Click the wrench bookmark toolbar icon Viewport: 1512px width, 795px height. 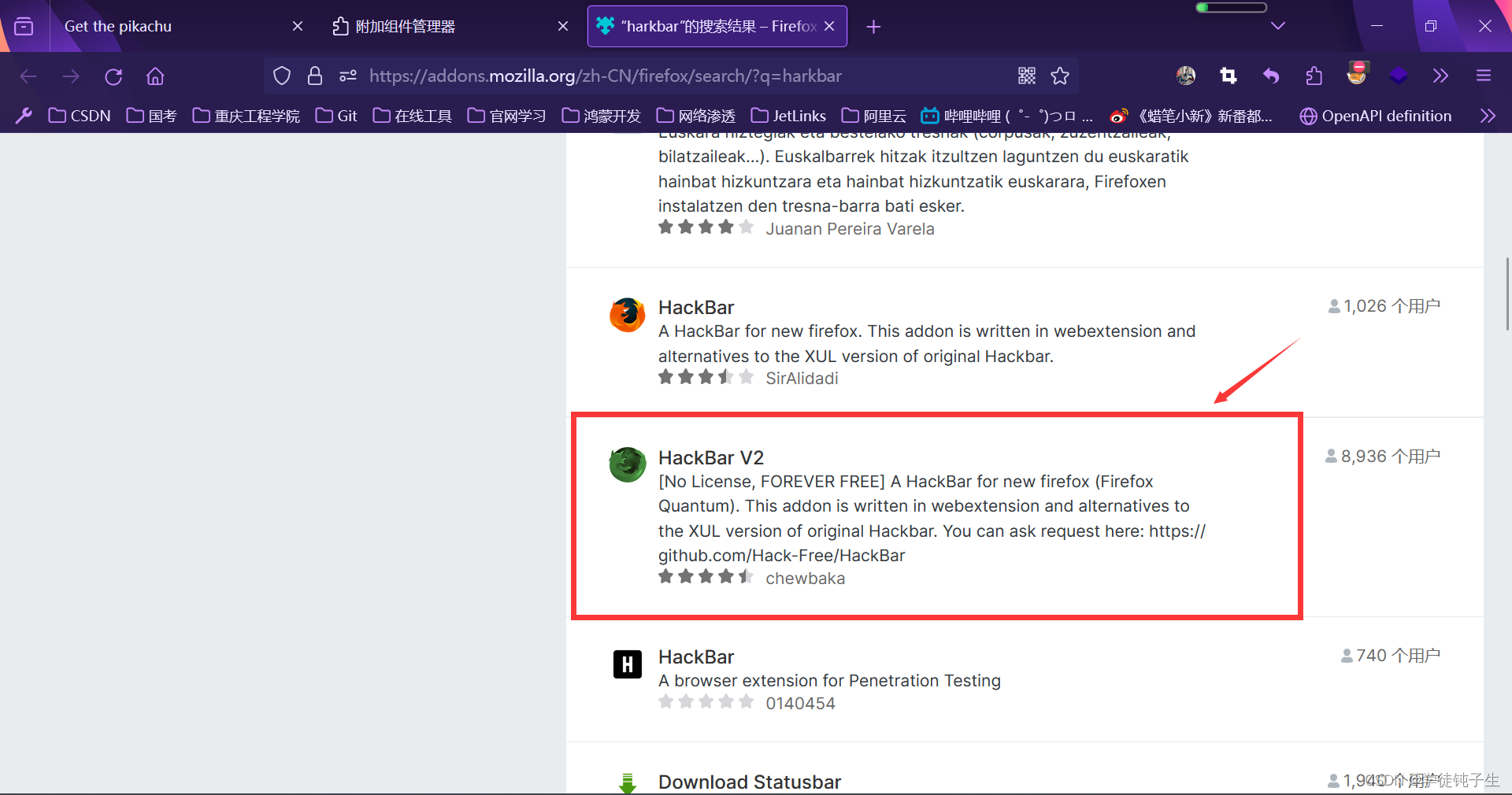[x=24, y=116]
